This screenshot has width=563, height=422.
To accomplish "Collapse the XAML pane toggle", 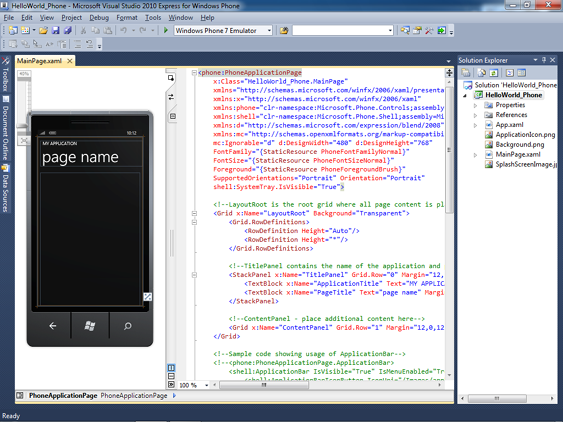I will tap(171, 385).
